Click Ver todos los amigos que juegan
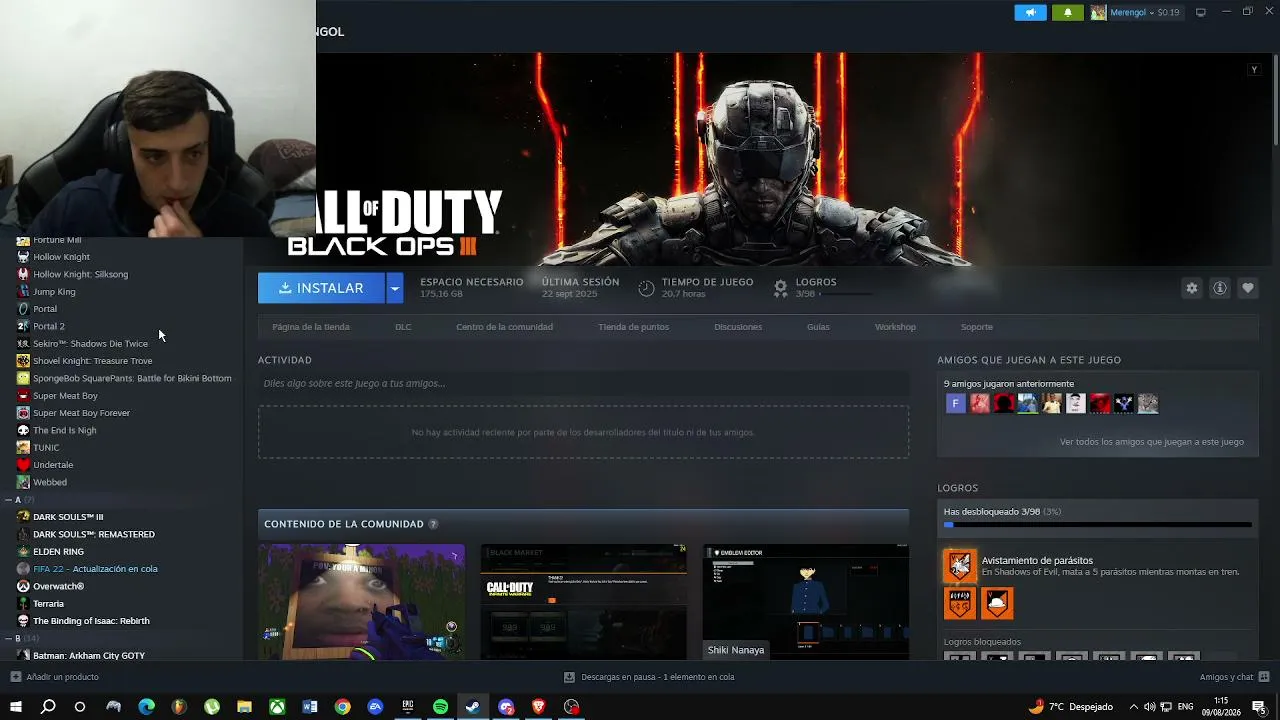The height and width of the screenshot is (720, 1280). coord(1152,442)
